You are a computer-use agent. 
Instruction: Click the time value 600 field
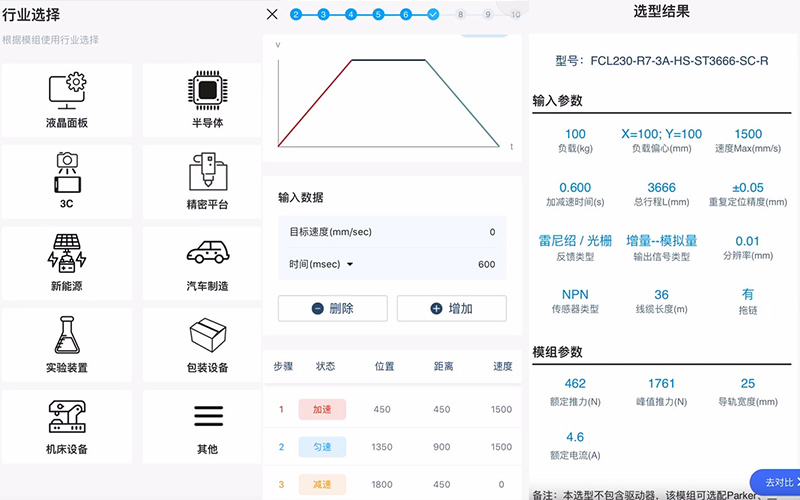pyautogui.click(x=486, y=264)
